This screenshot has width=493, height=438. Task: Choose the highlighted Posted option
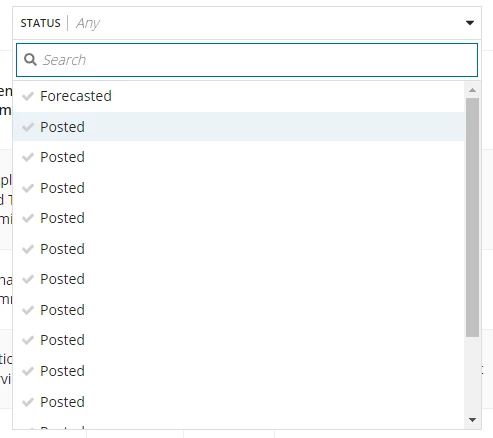[239, 127]
